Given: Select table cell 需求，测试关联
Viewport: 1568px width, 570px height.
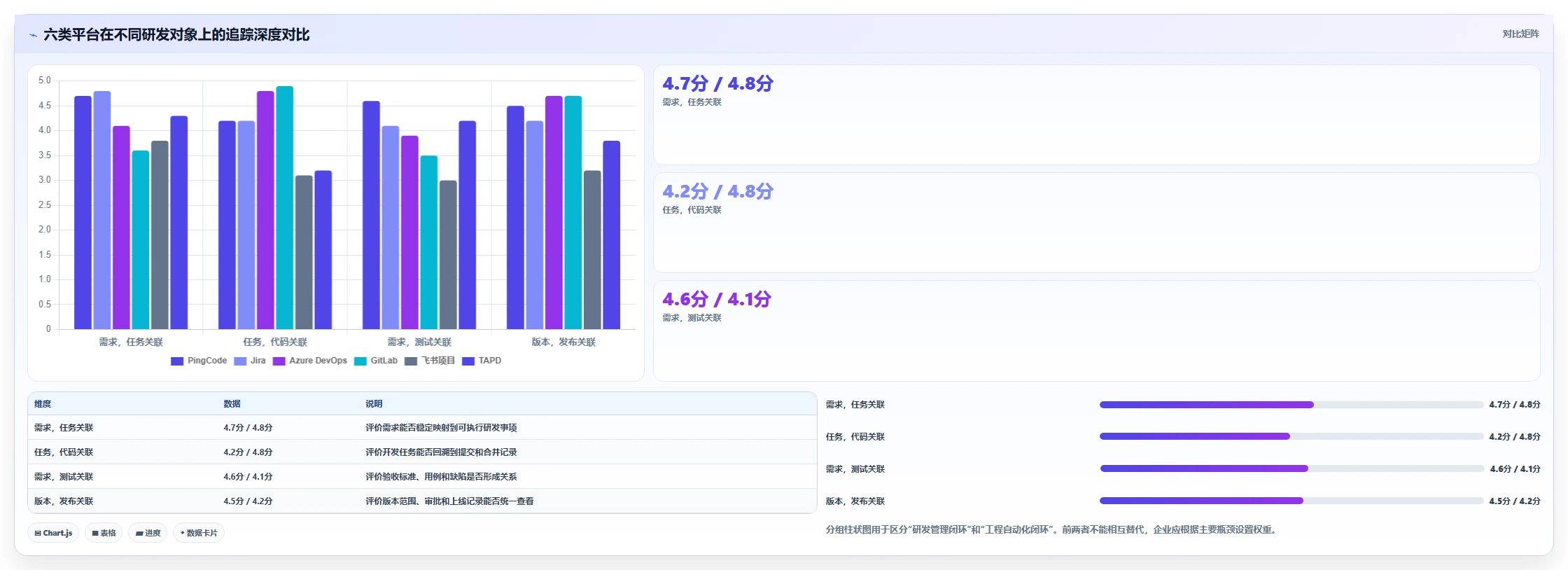Looking at the screenshot, I should pos(64,477).
